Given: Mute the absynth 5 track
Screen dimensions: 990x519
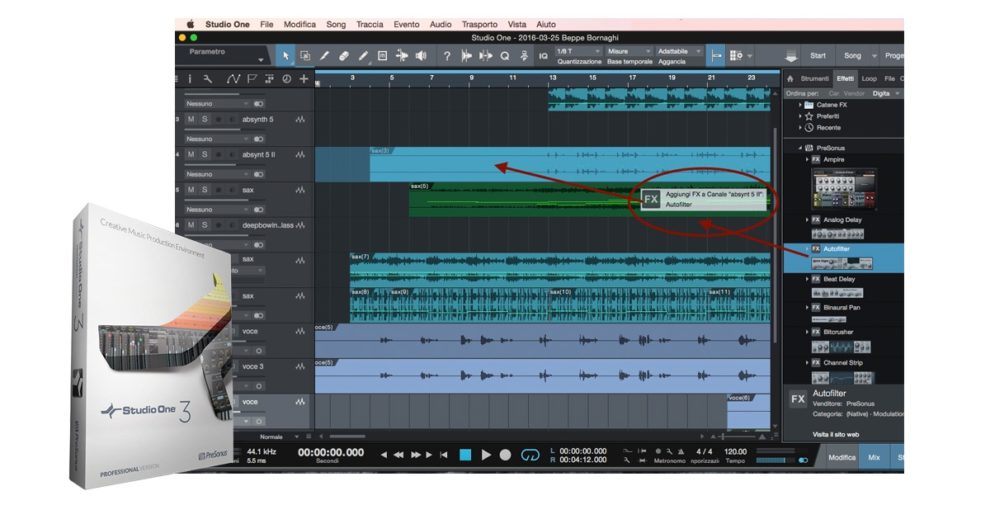Looking at the screenshot, I should click(x=190, y=119).
